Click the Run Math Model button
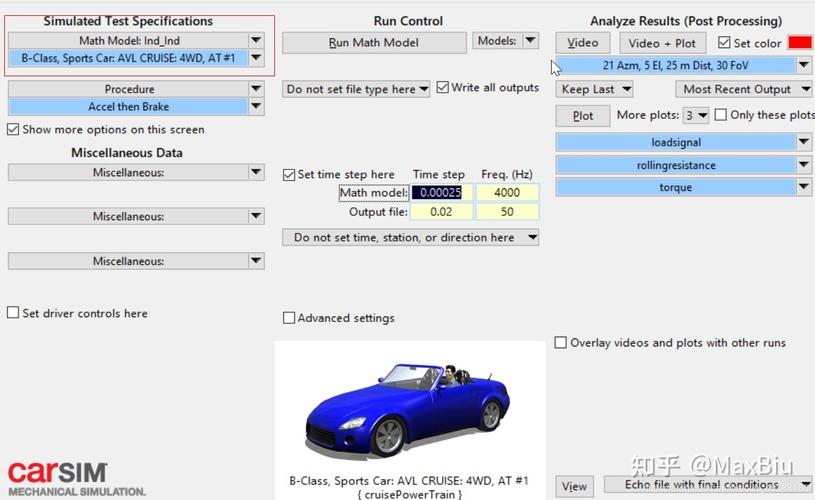The image size is (815, 500). click(x=374, y=43)
